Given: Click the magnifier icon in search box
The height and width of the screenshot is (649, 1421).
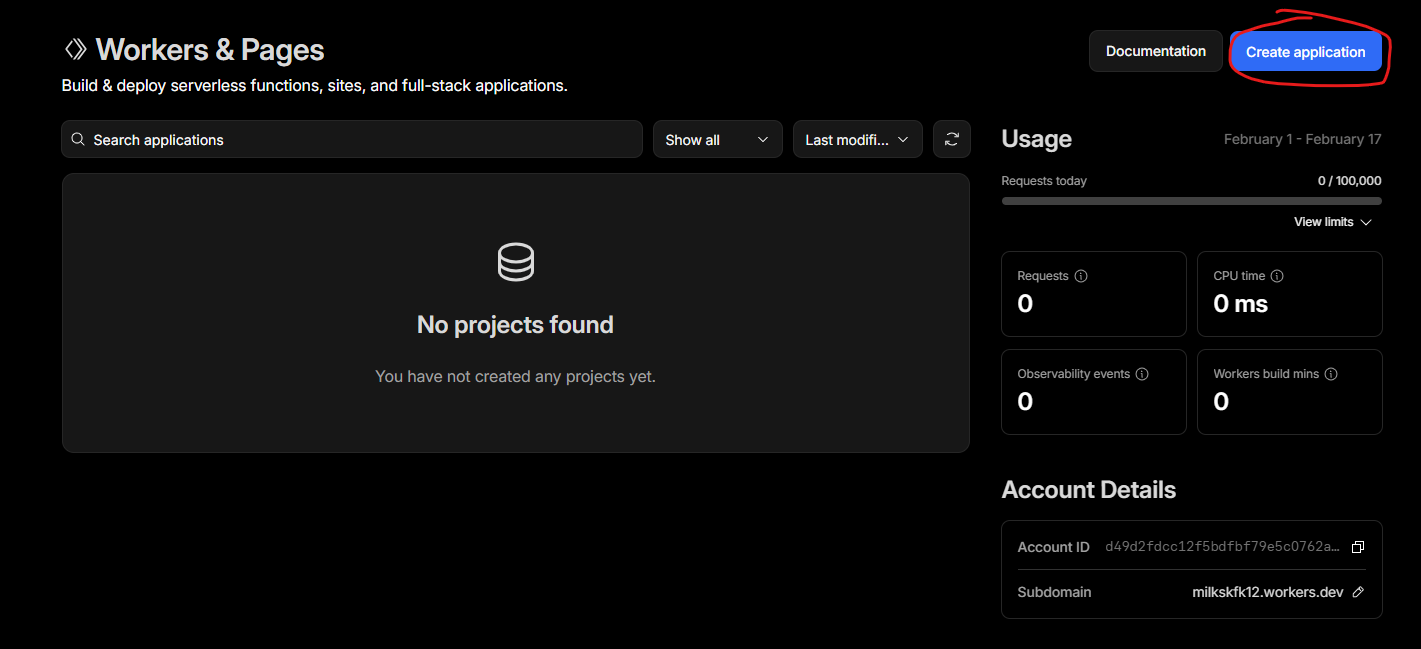Looking at the screenshot, I should pyautogui.click(x=79, y=140).
